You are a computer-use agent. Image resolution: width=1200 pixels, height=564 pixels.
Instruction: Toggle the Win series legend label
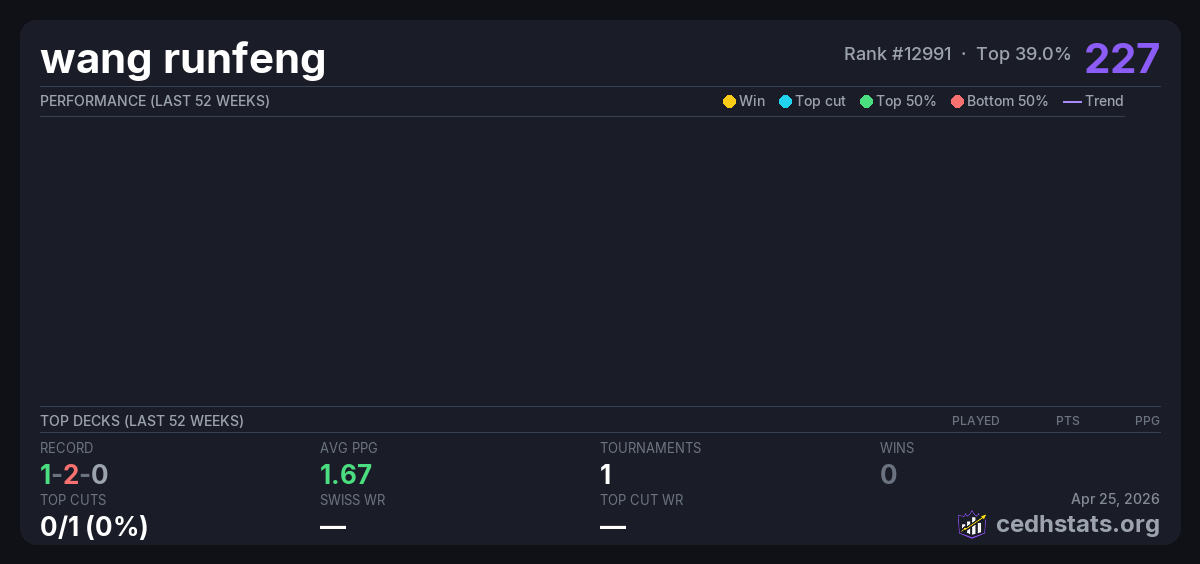click(751, 101)
